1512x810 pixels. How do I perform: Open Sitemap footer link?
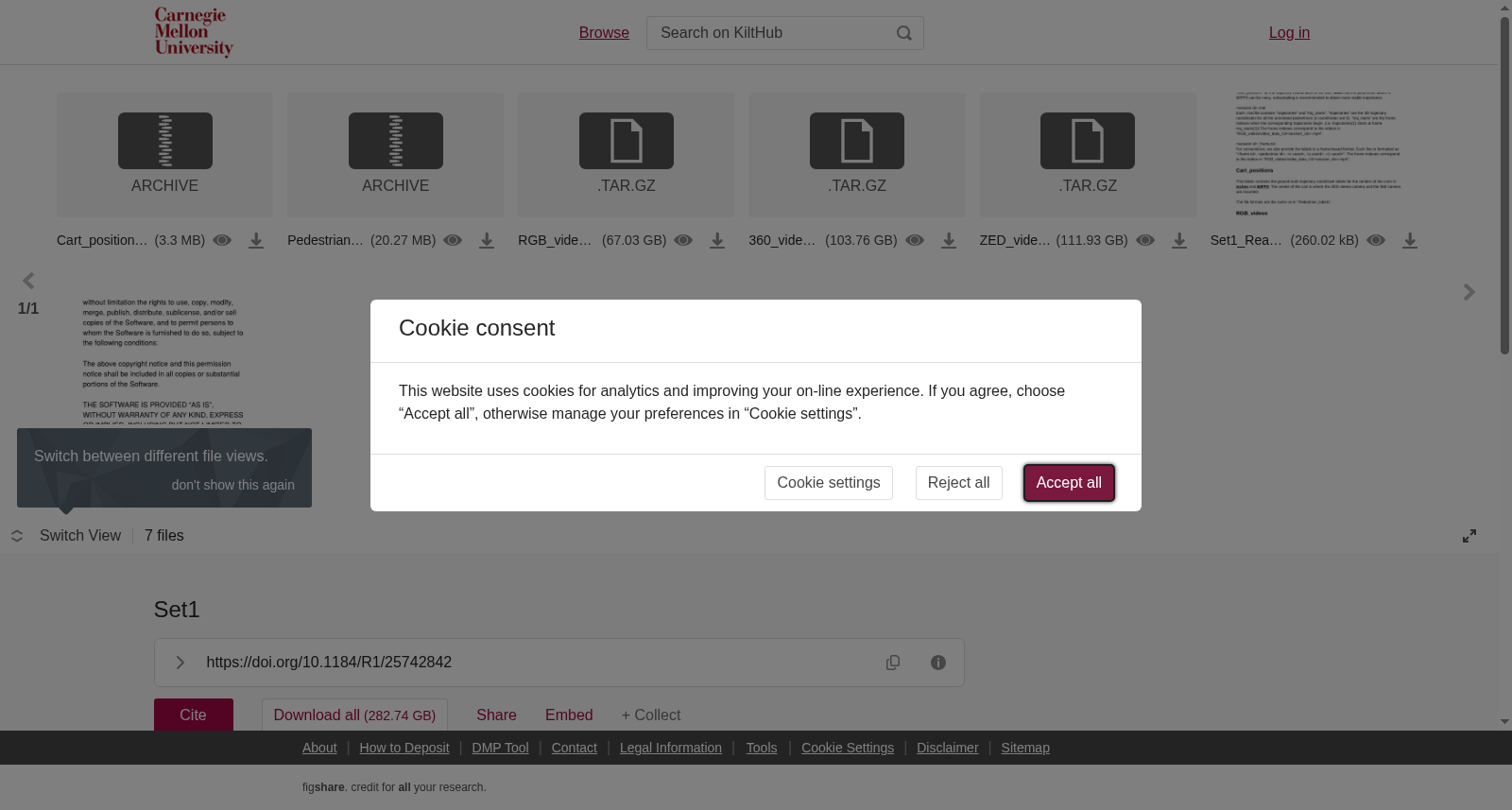click(1025, 748)
